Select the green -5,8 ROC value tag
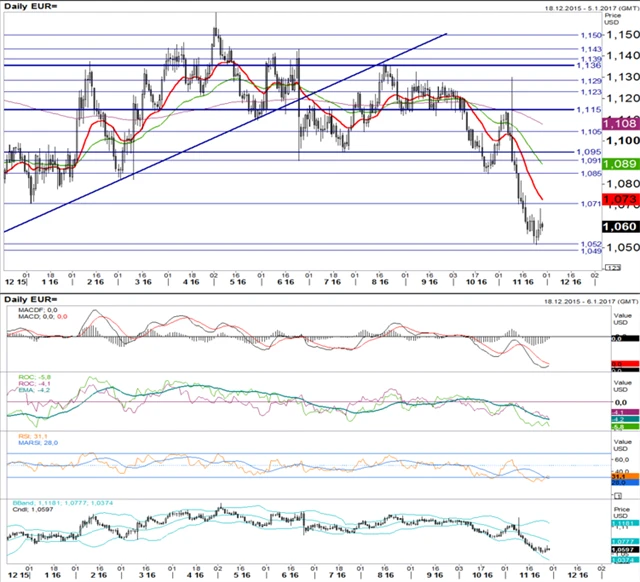Screen dimensions: 640x582 point(625,427)
